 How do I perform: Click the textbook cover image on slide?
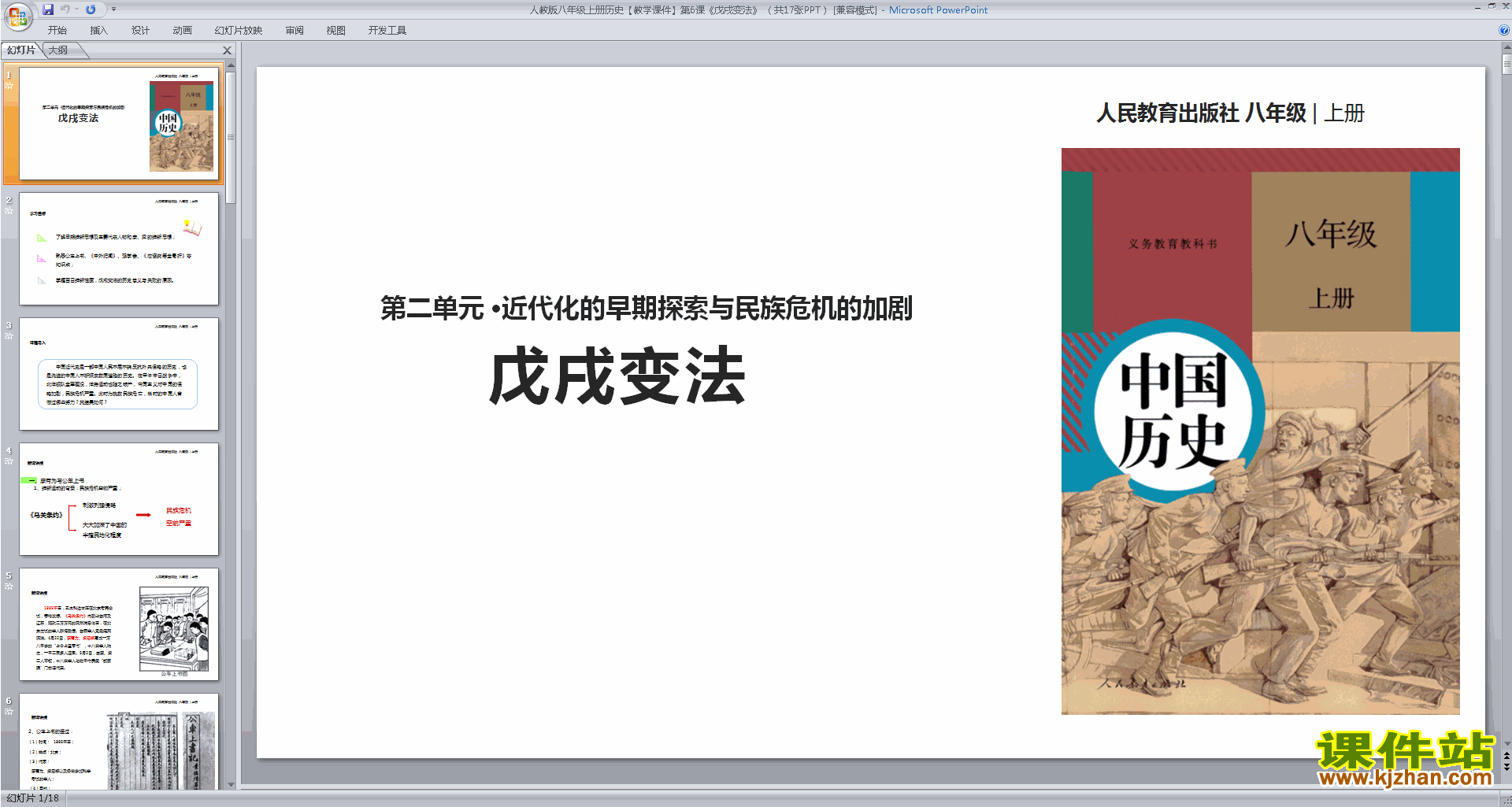coord(1260,431)
